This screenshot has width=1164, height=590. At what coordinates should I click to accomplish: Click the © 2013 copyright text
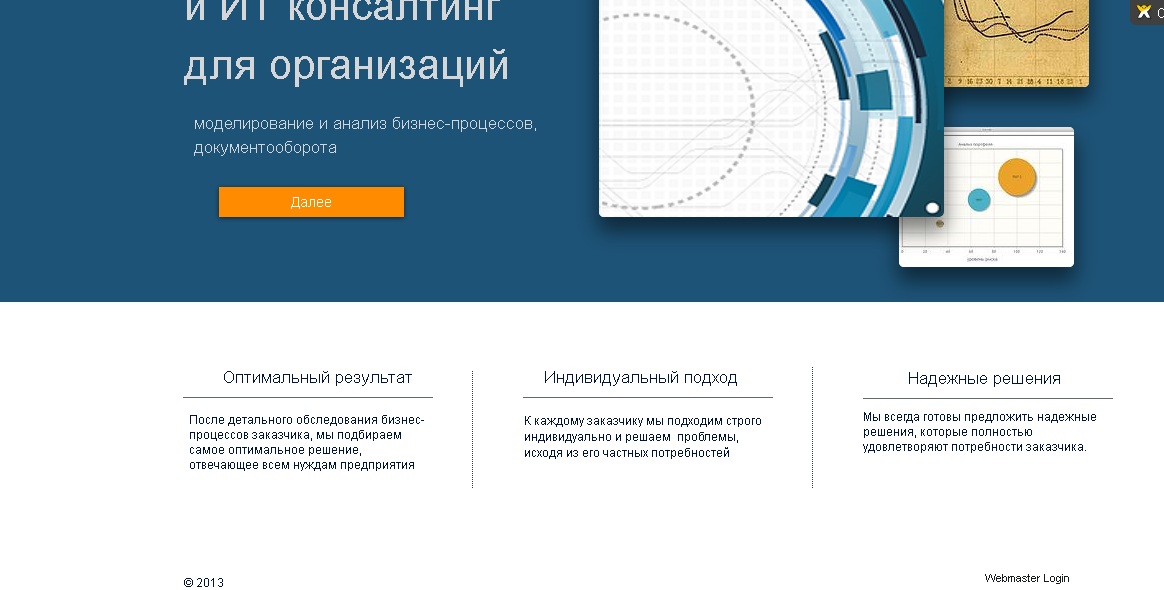(x=203, y=581)
